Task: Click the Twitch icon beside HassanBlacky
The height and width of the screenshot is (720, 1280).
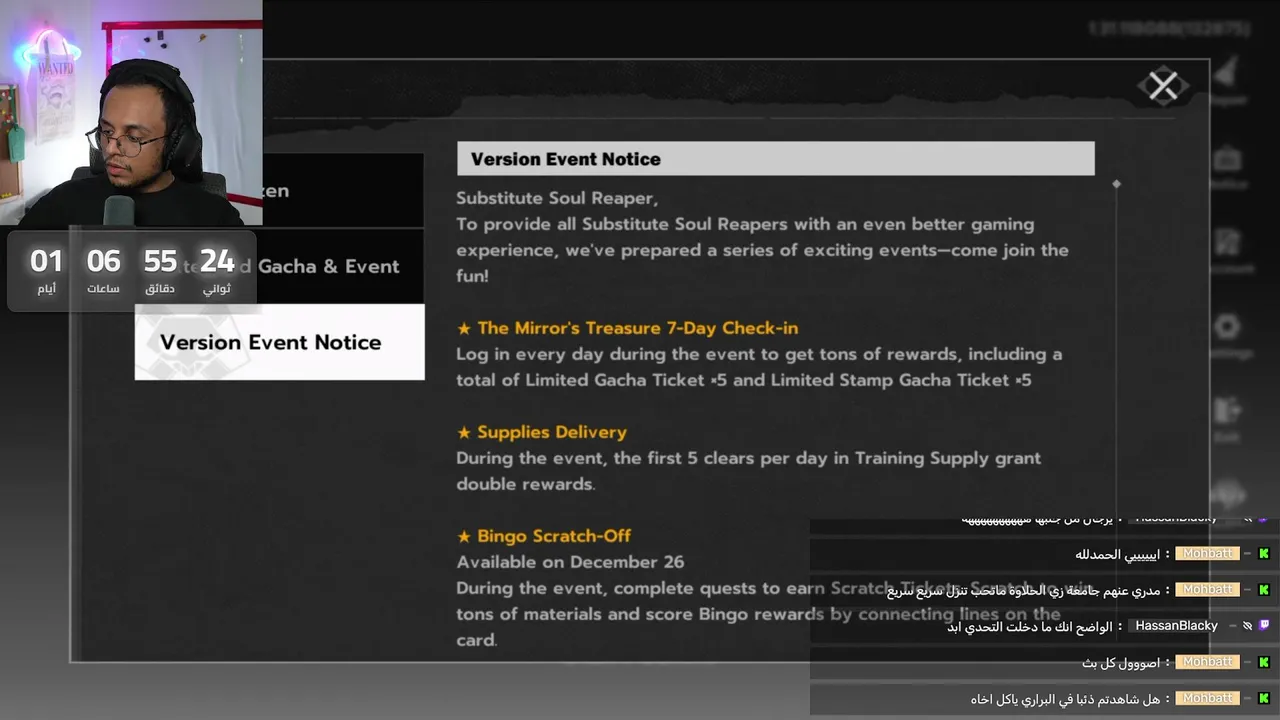Action: coord(1264,626)
